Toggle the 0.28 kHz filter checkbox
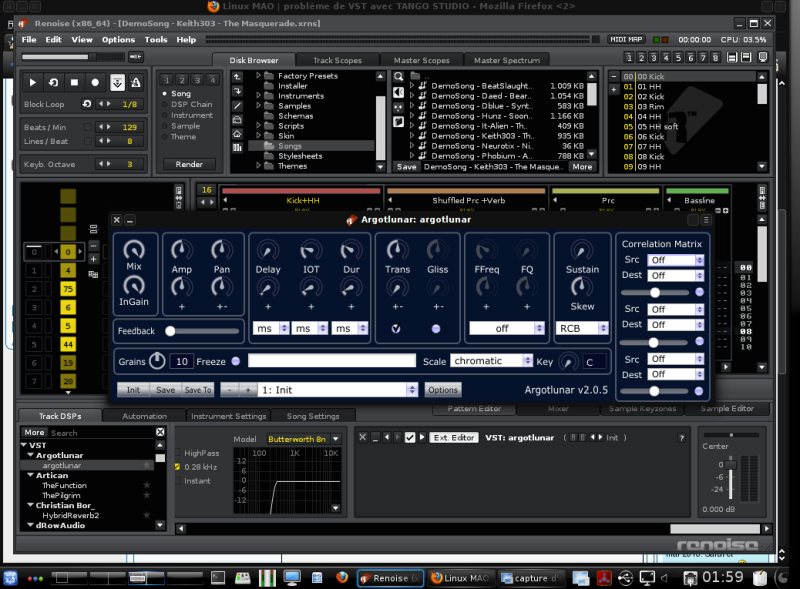This screenshot has height=589, width=800. coord(178,467)
